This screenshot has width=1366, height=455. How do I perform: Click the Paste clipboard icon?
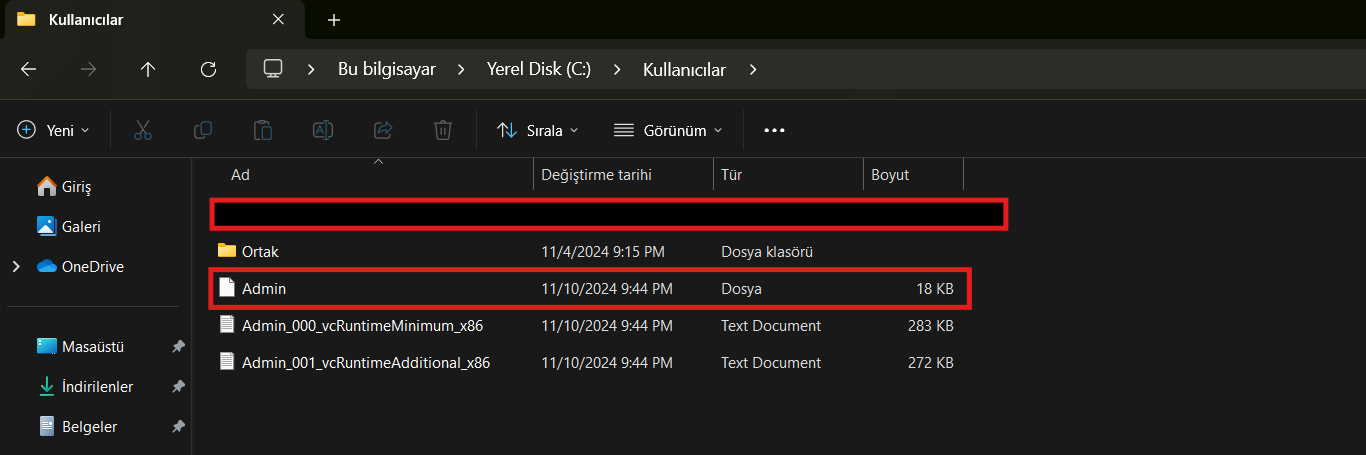pyautogui.click(x=263, y=130)
